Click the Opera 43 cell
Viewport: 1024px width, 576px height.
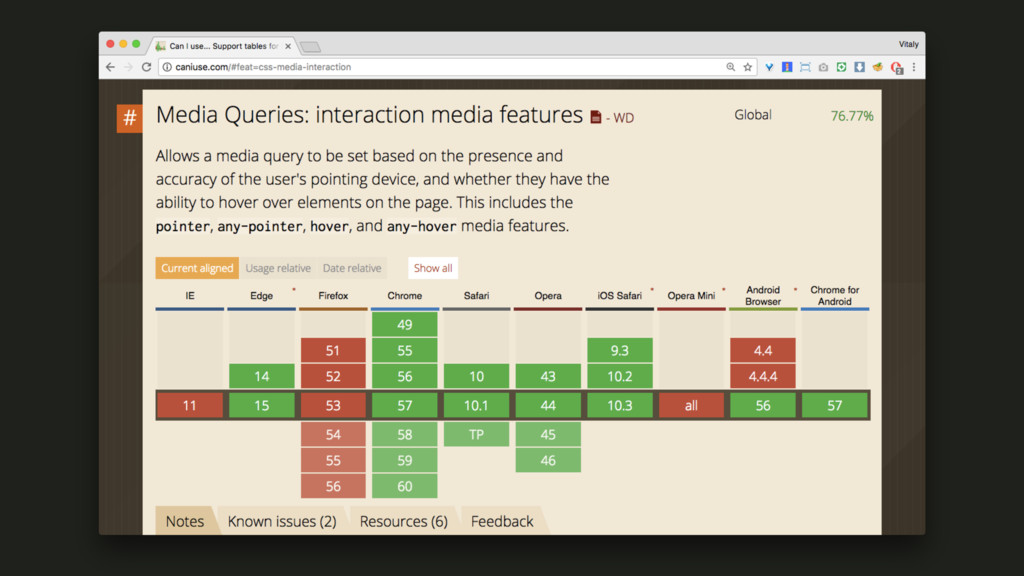tap(548, 376)
